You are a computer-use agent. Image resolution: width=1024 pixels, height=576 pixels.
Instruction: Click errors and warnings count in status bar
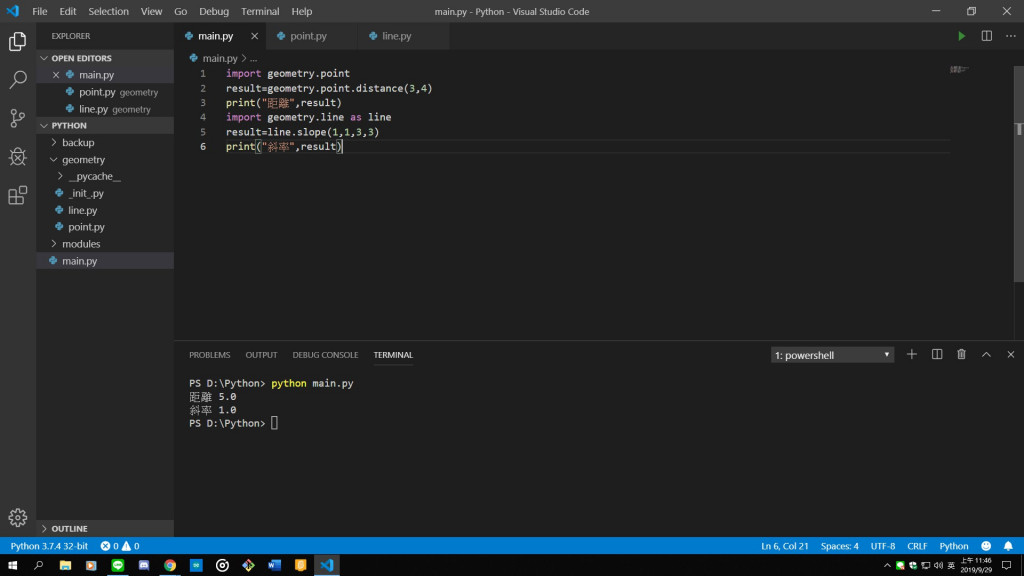coord(120,546)
